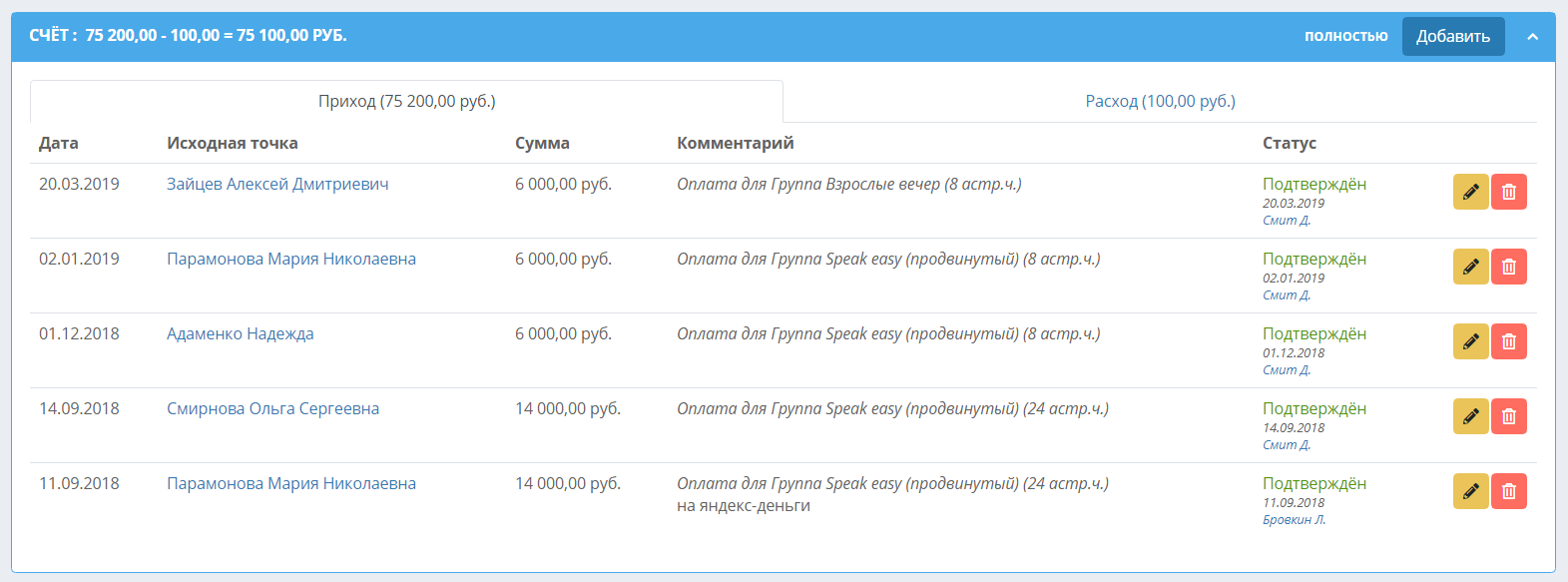Open Смит Д. link under 01.12.2018 status
The height and width of the screenshot is (582, 1568).
pos(1287,369)
